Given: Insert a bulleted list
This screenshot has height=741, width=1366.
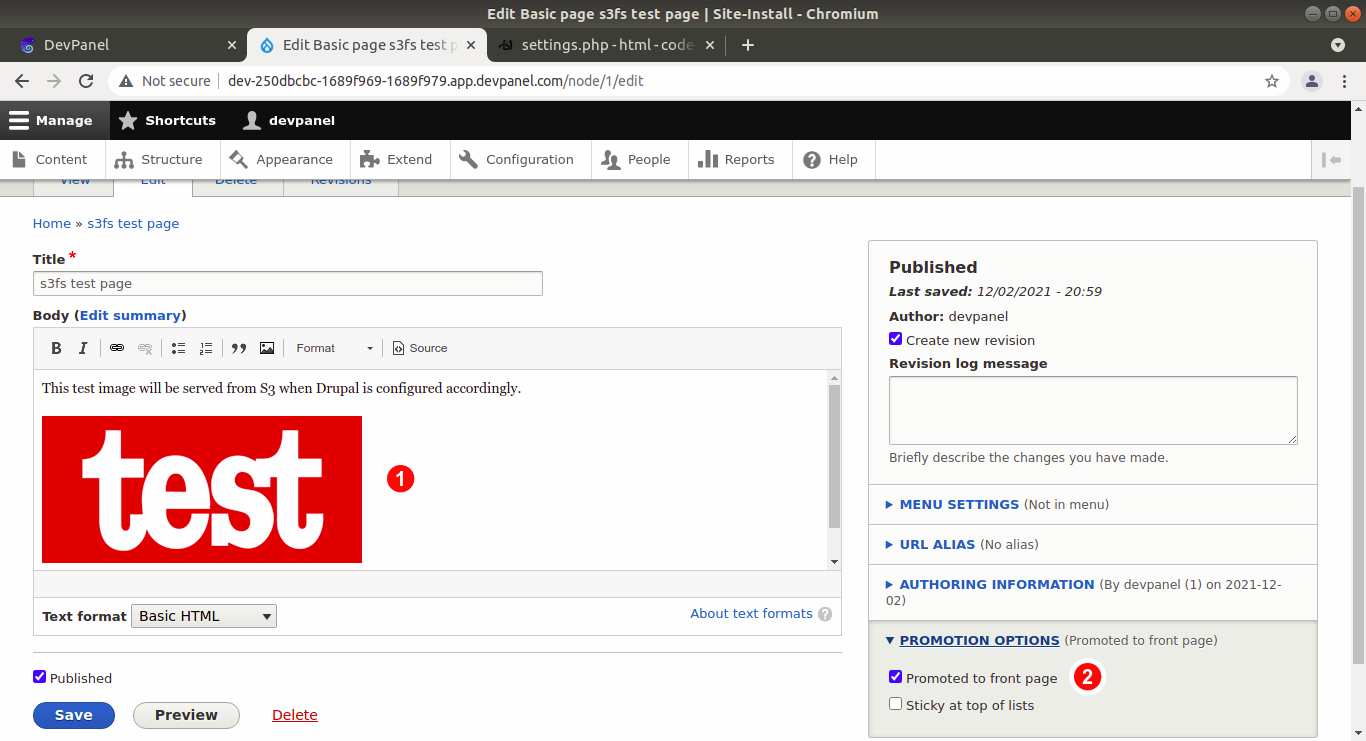Looking at the screenshot, I should tap(178, 347).
